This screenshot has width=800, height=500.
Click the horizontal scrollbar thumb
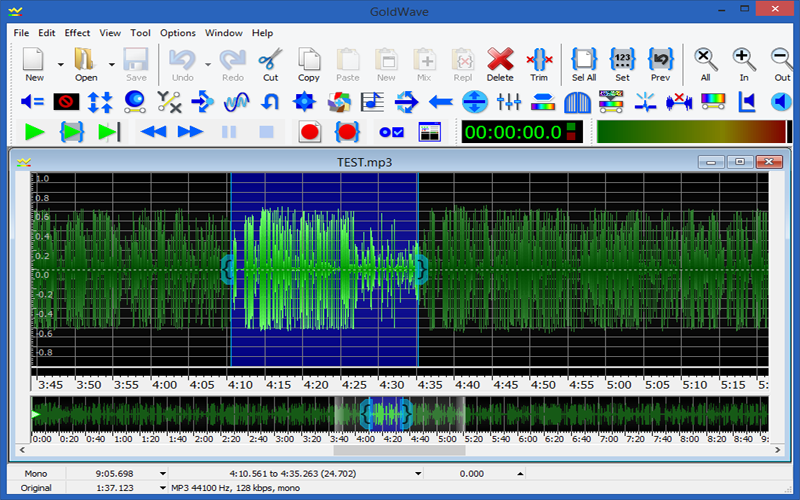pos(399,451)
